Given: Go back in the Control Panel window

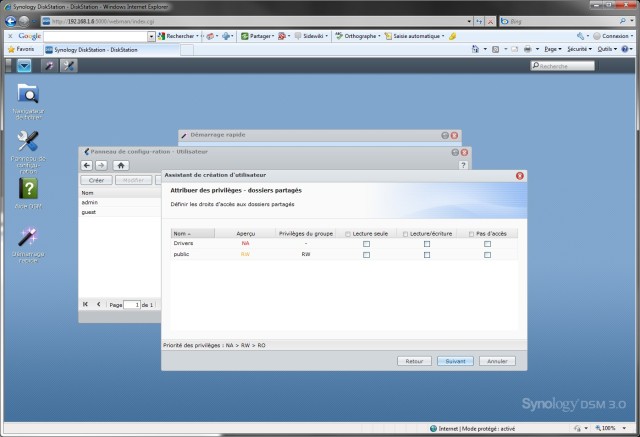Looking at the screenshot, I should 87,165.
